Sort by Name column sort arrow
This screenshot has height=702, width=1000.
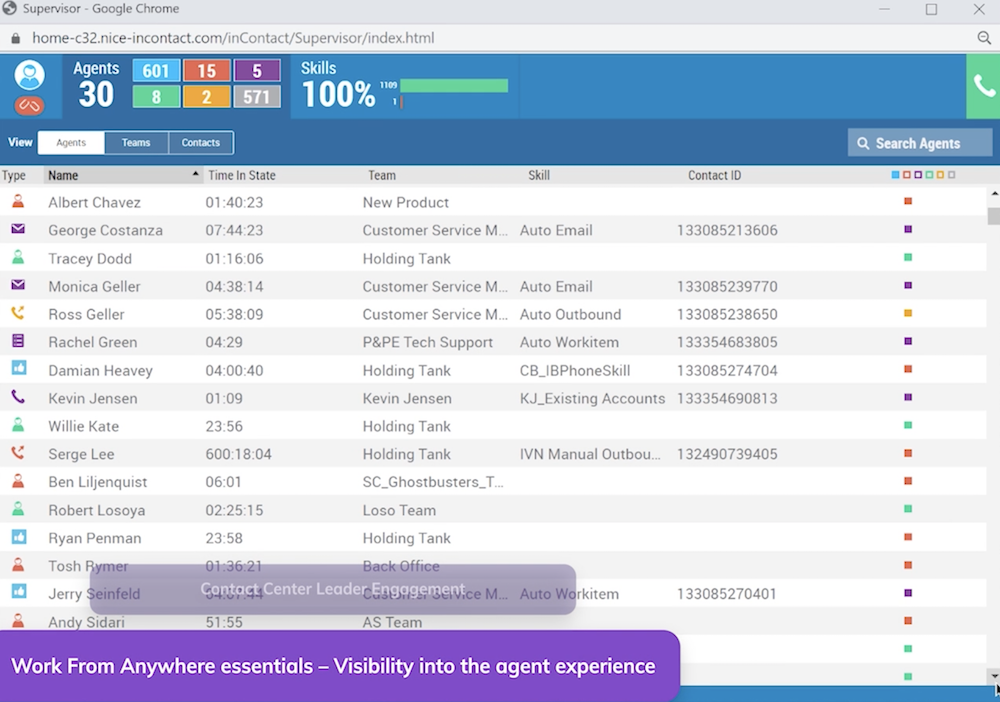pos(195,174)
